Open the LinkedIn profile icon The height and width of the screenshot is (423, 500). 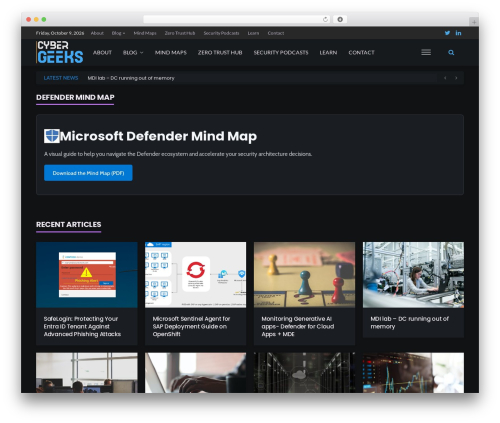458,33
